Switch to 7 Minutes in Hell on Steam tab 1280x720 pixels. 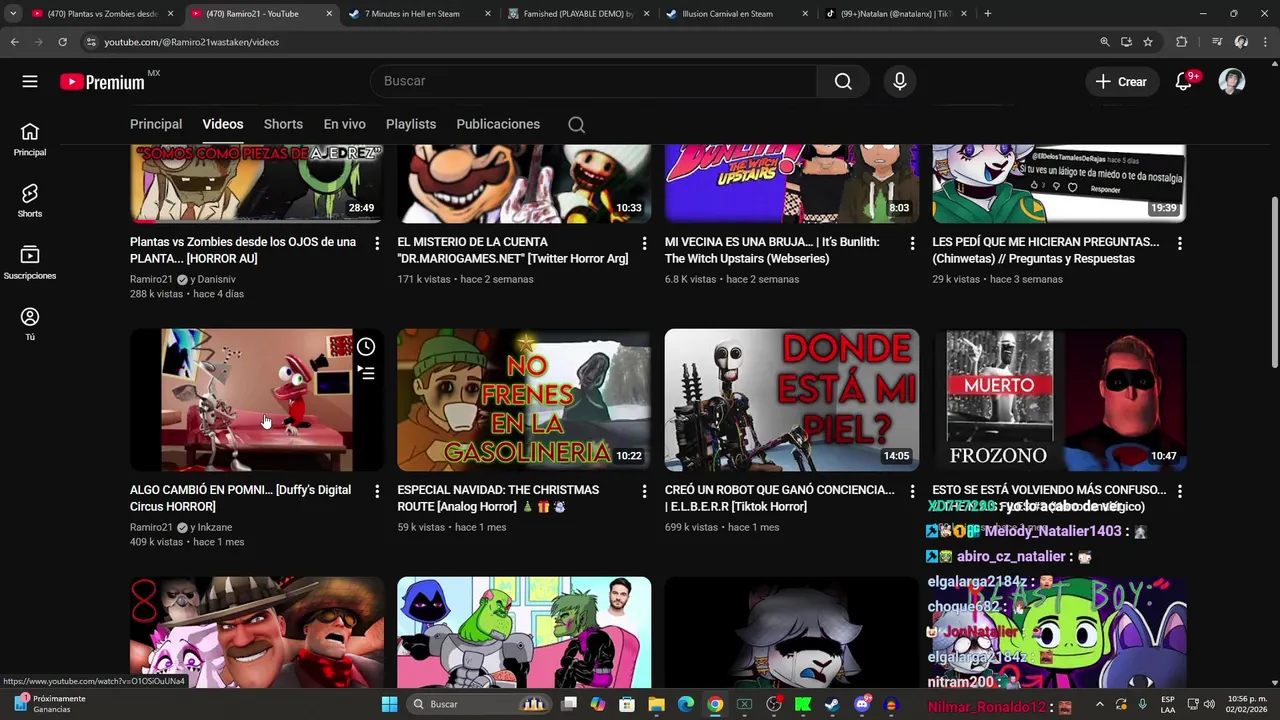point(419,14)
